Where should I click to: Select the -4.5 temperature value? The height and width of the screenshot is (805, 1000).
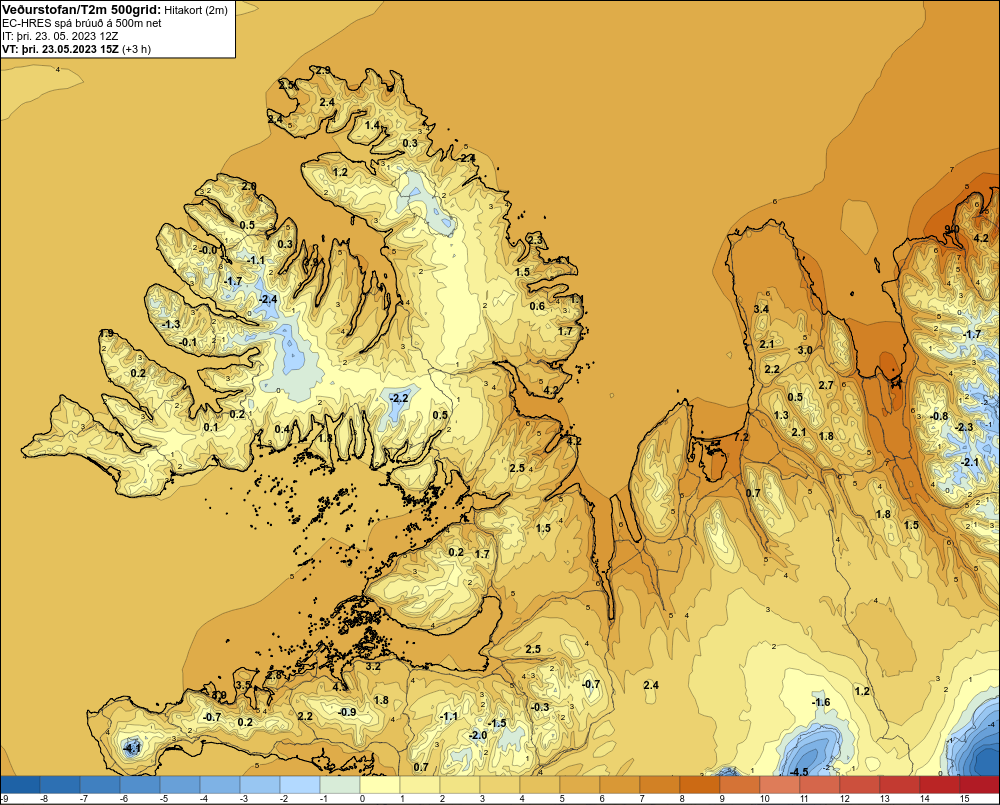(798, 772)
